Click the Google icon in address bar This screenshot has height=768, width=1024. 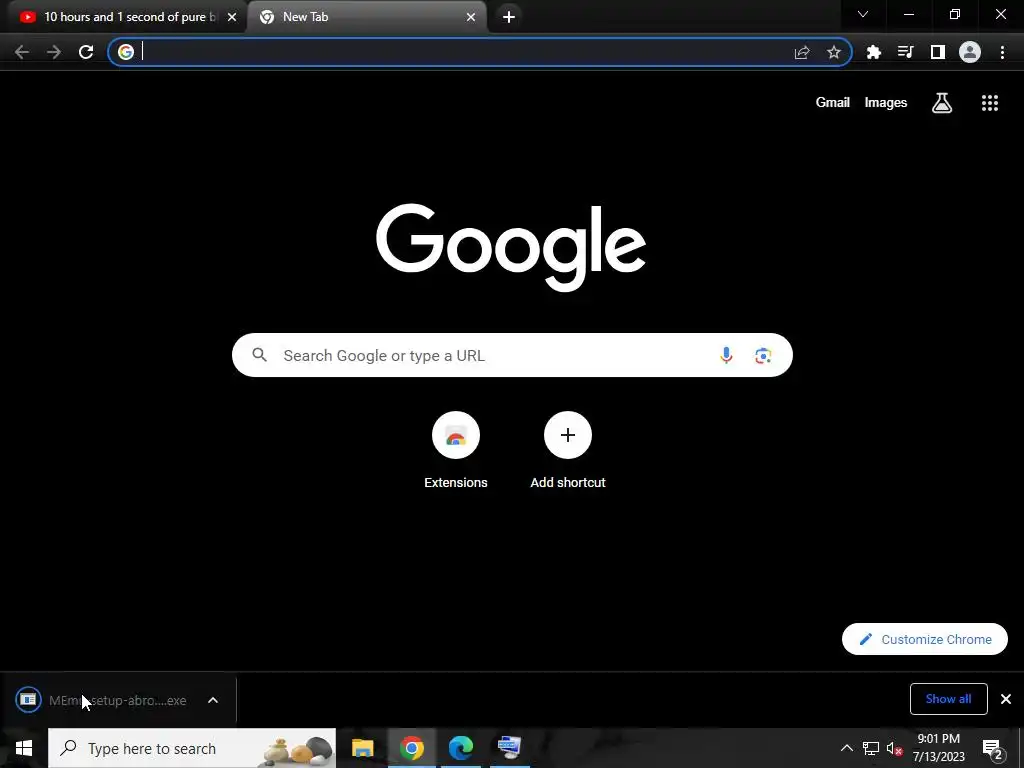click(126, 52)
